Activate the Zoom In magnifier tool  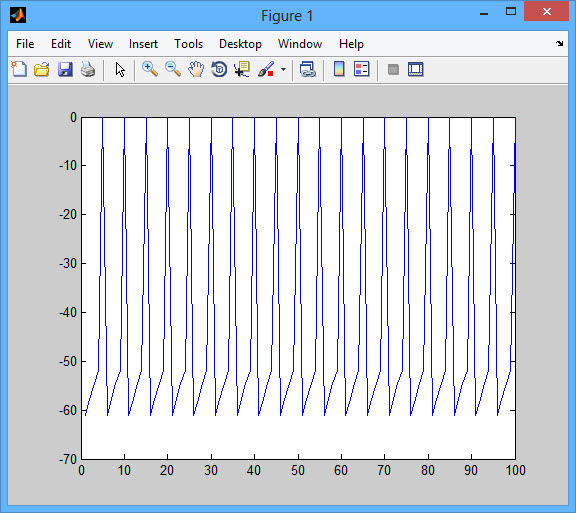[150, 69]
